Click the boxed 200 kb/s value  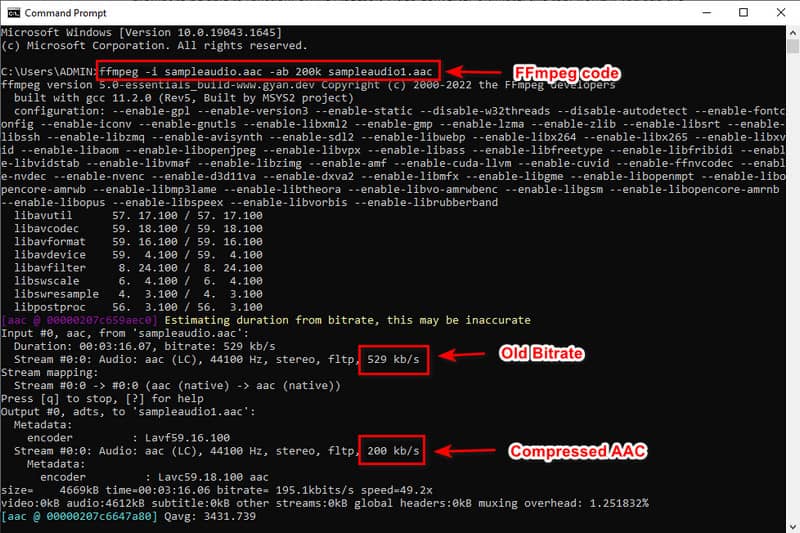point(392,452)
